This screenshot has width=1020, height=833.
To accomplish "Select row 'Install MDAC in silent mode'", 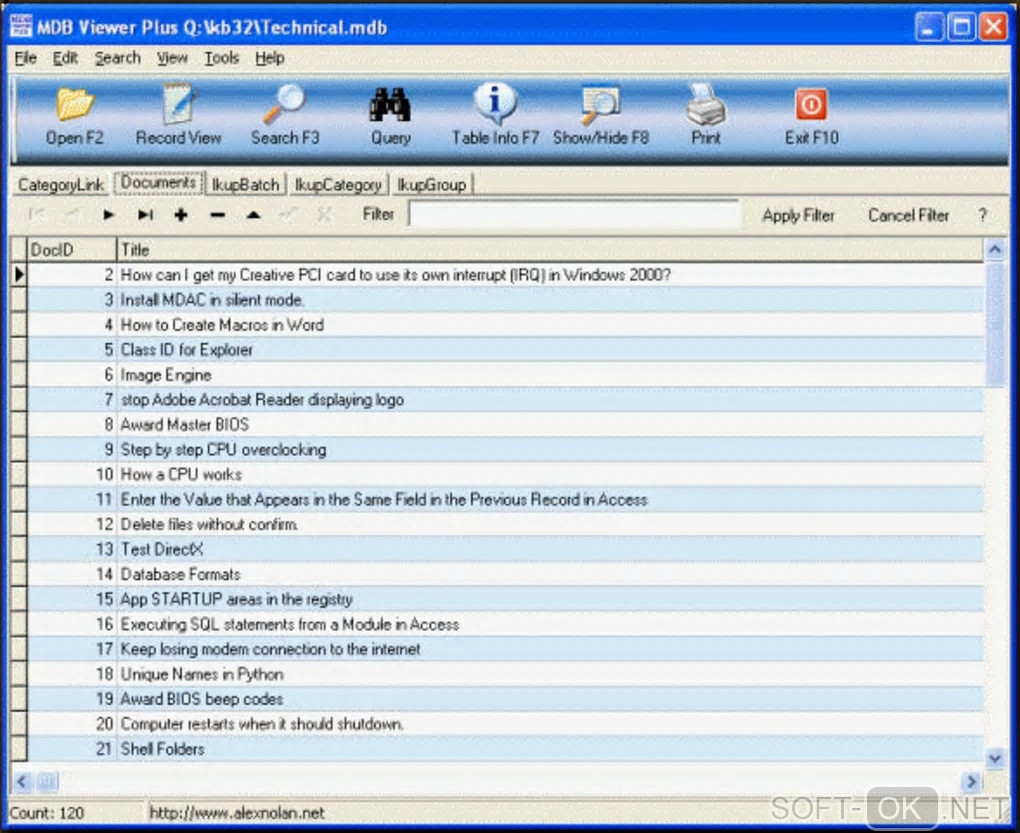I will tap(505, 300).
